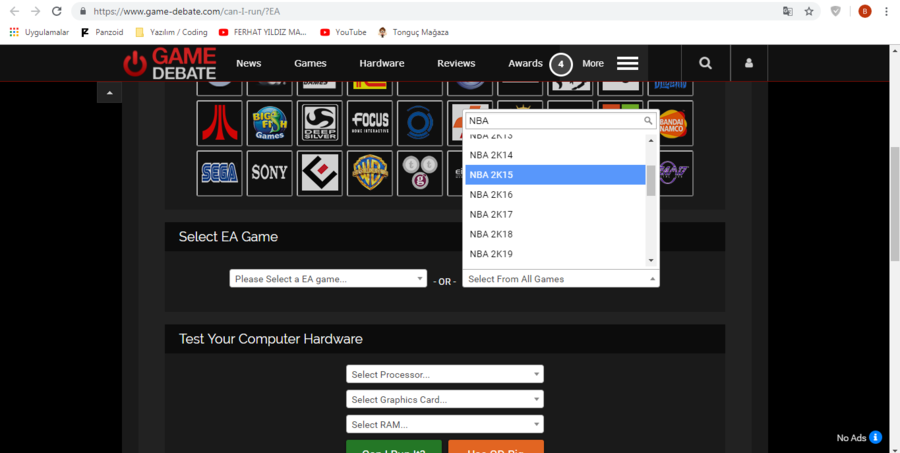Open the Select RAM dropdown
This screenshot has width=900, height=453.
(x=445, y=424)
